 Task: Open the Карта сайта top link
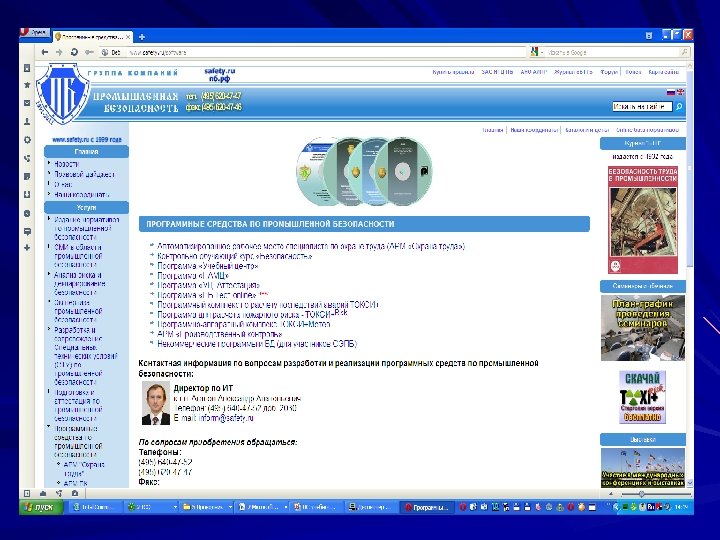664,72
